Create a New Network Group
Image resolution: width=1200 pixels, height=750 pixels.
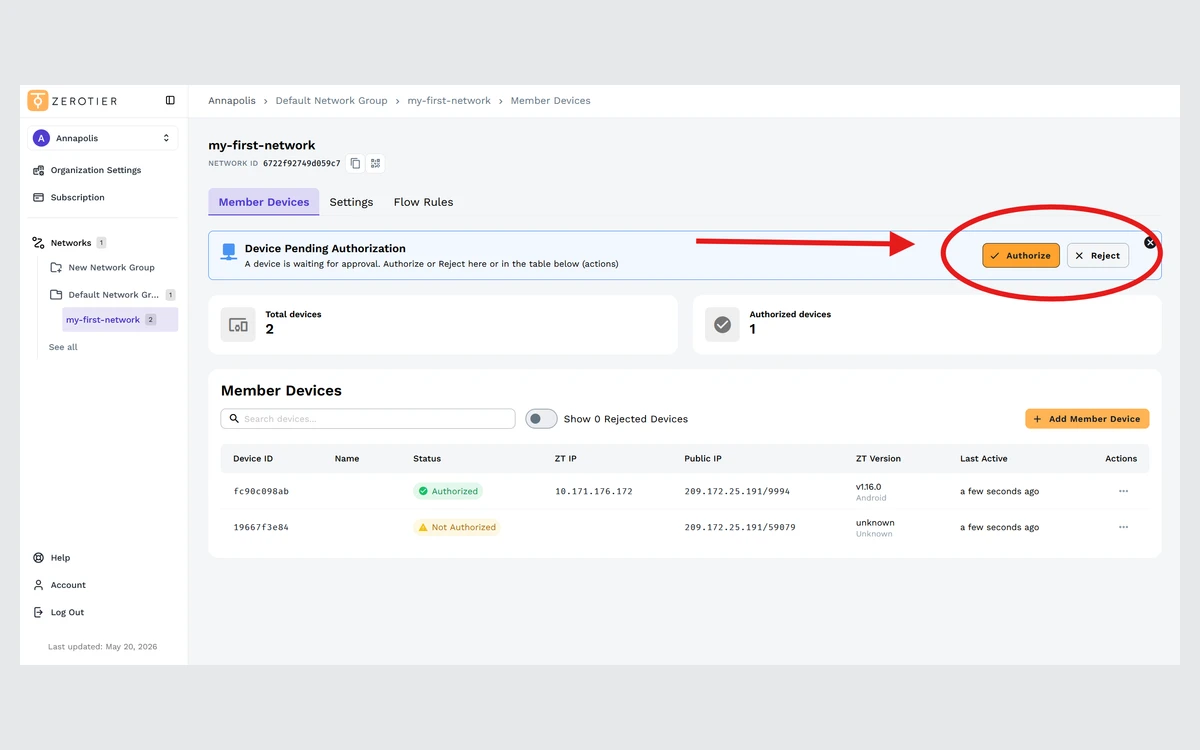104,268
